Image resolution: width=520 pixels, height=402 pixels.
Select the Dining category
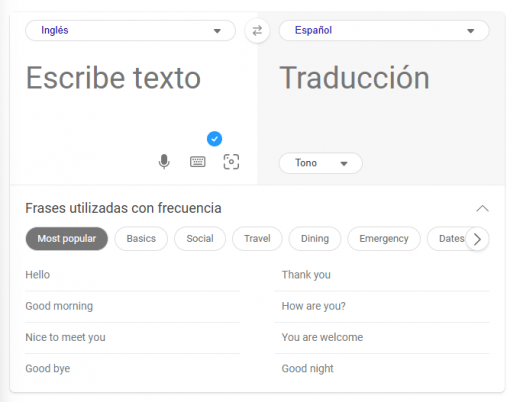click(x=315, y=239)
